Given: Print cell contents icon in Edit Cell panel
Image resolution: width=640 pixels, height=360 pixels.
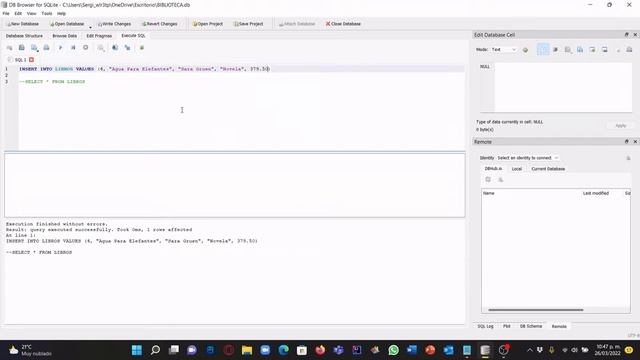Looking at the screenshot, I should tap(629, 50).
